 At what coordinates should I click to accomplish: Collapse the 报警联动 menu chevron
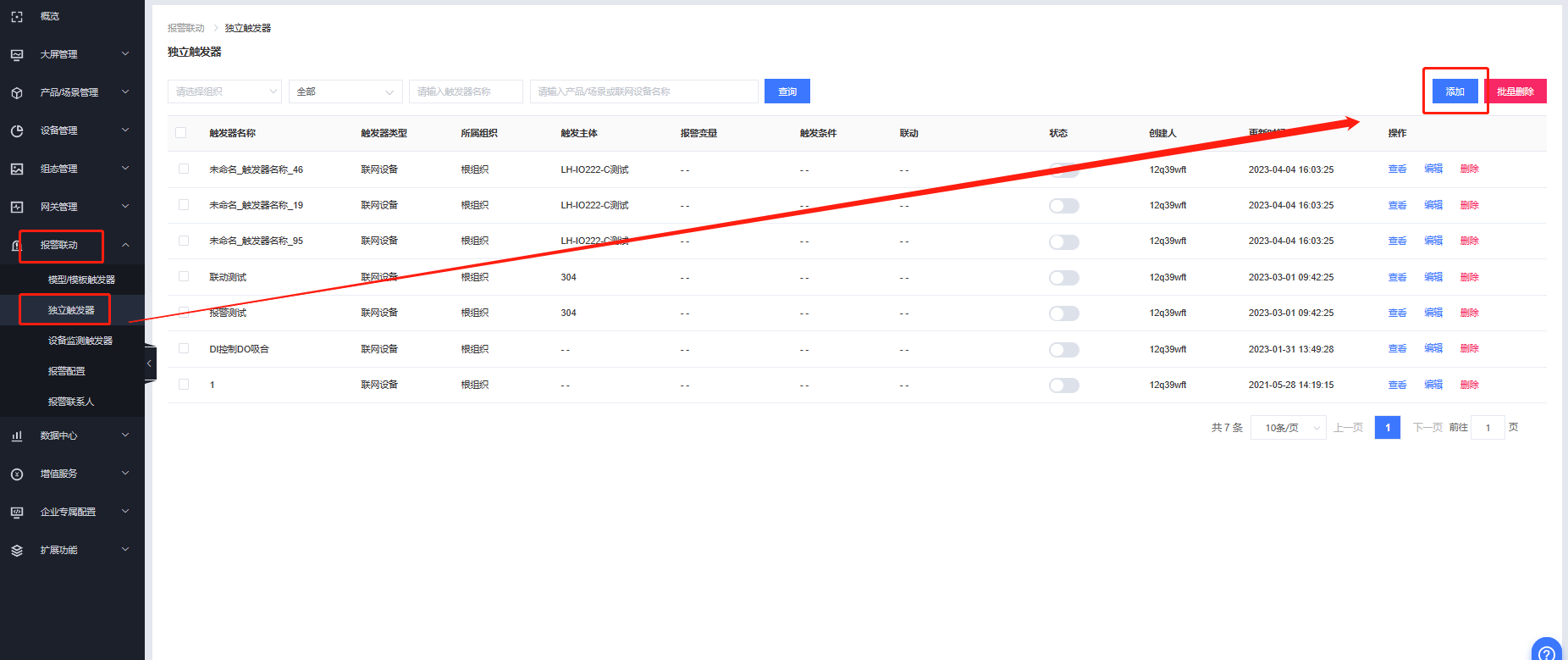tap(125, 245)
